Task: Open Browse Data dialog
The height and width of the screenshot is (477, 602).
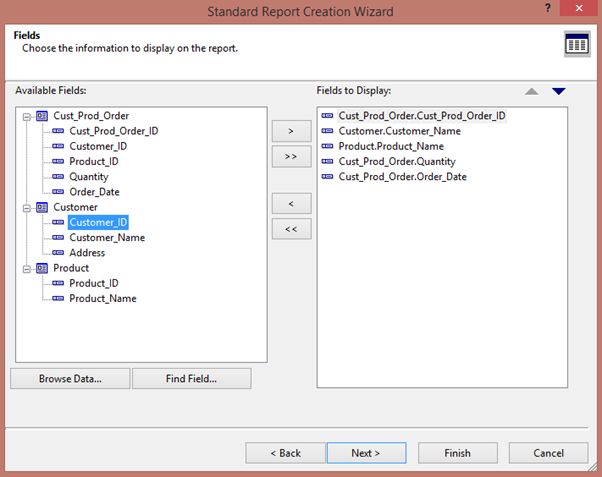Action: 70,379
